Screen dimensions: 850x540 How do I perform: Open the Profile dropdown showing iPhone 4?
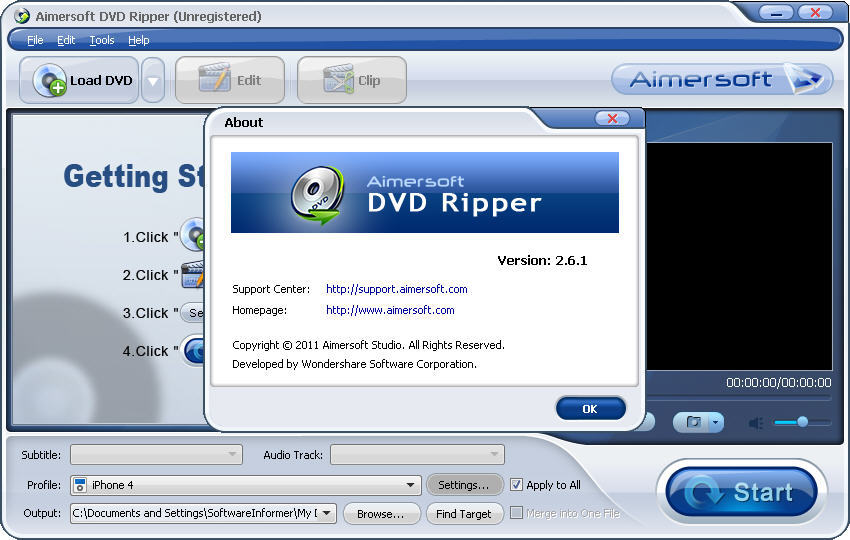246,485
